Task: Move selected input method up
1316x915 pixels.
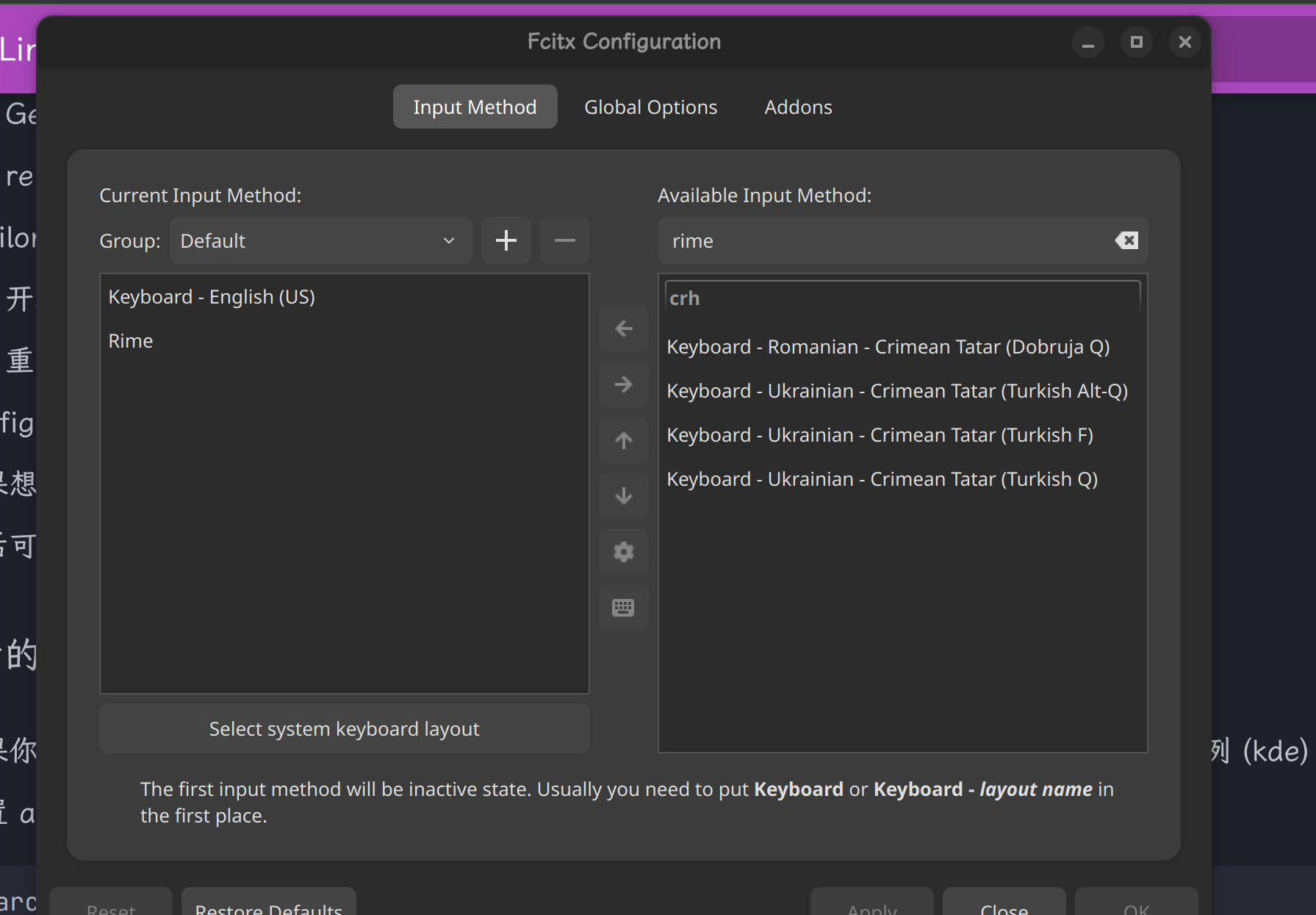Action: coord(623,440)
